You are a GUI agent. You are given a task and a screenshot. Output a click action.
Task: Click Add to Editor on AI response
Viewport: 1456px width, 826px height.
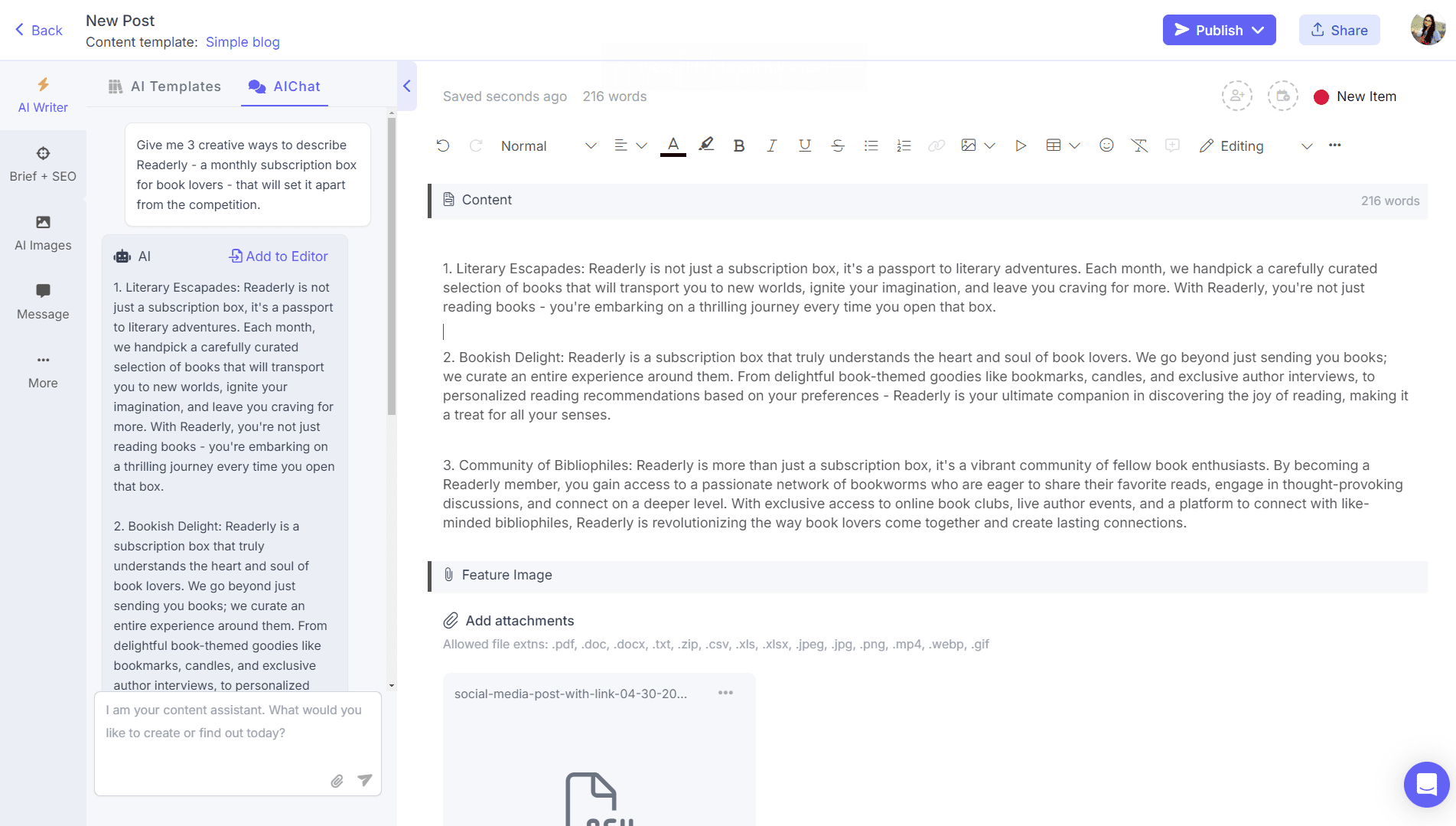click(x=278, y=256)
